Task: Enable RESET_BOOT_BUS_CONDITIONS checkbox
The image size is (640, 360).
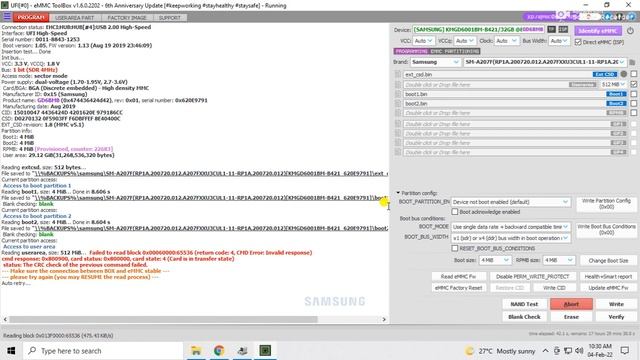Action: click(455, 248)
